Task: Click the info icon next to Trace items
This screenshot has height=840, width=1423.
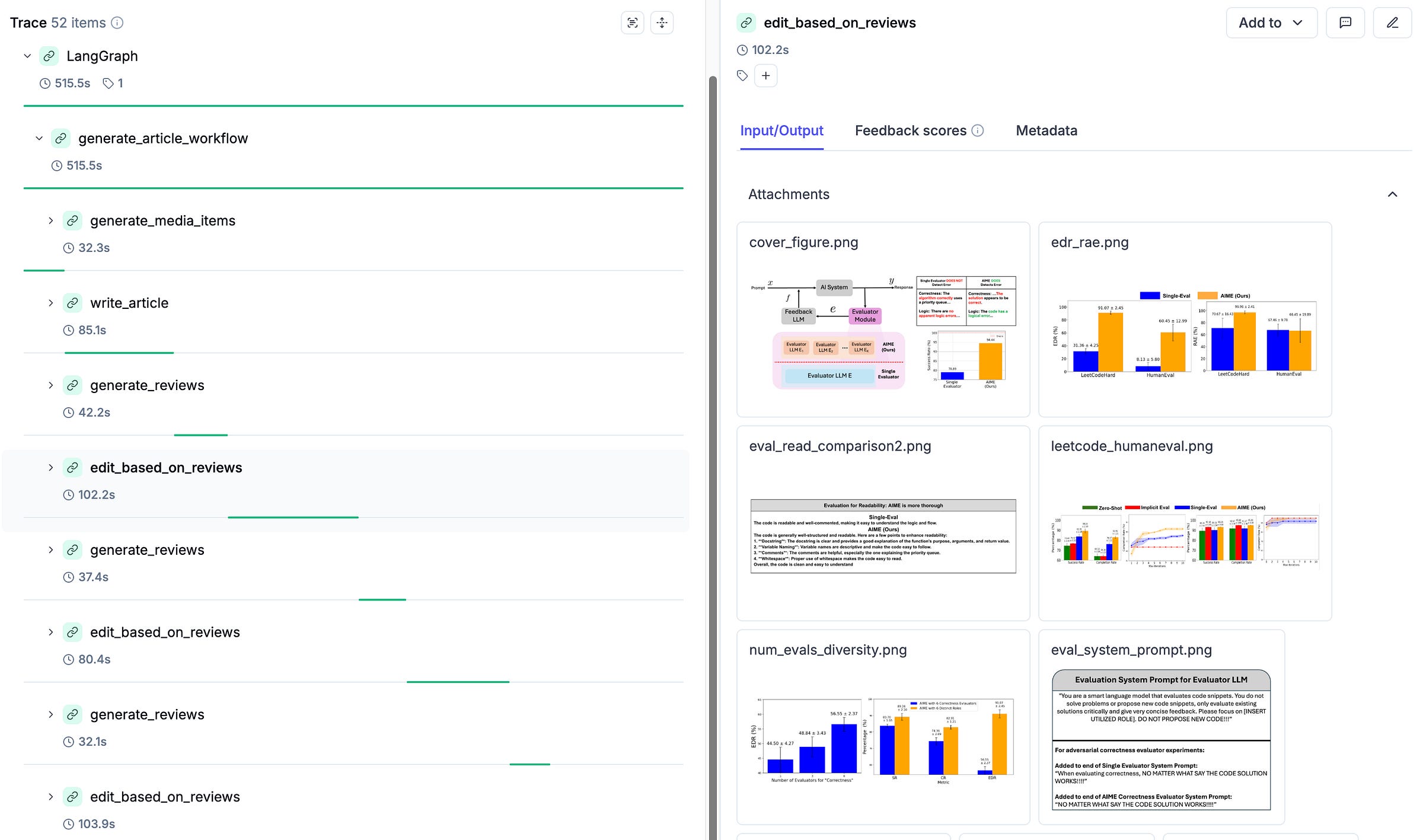Action: coord(117,23)
